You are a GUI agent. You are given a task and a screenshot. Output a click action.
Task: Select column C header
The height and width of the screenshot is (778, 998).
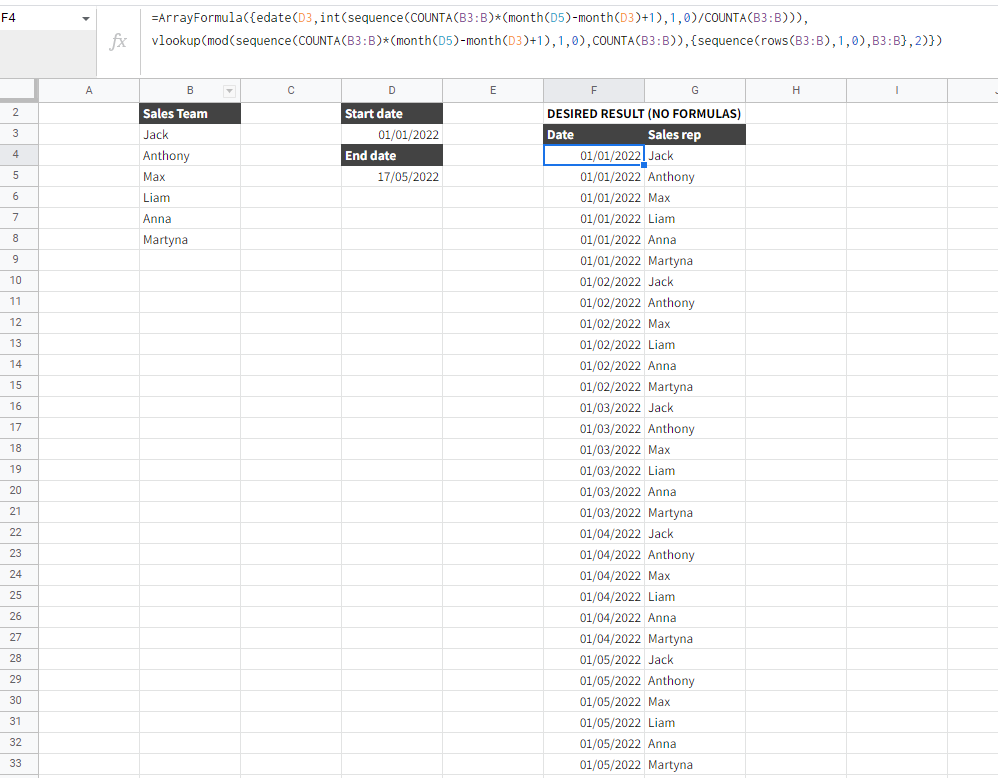291,90
